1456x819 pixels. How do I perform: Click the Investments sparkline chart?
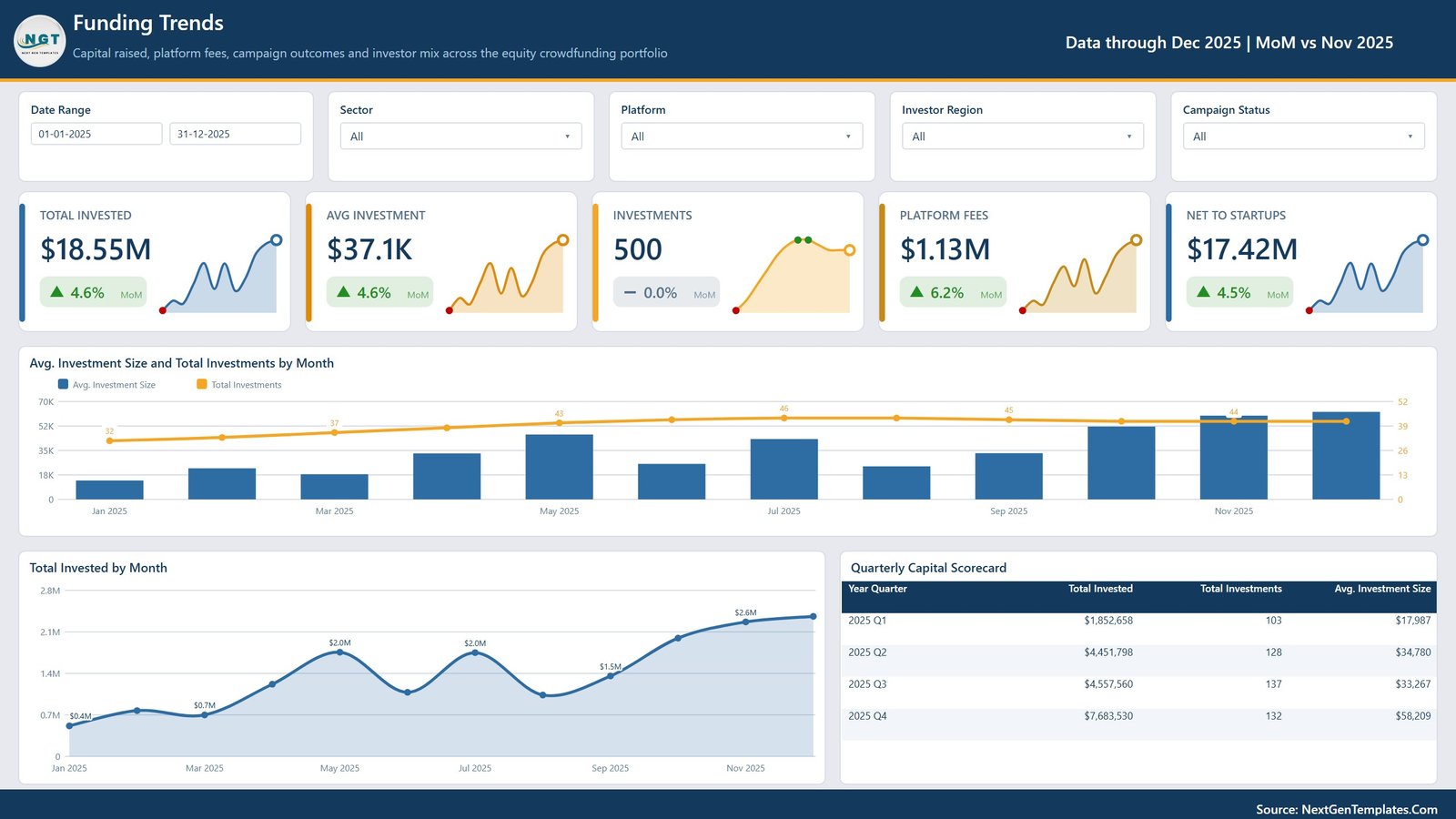click(793, 275)
